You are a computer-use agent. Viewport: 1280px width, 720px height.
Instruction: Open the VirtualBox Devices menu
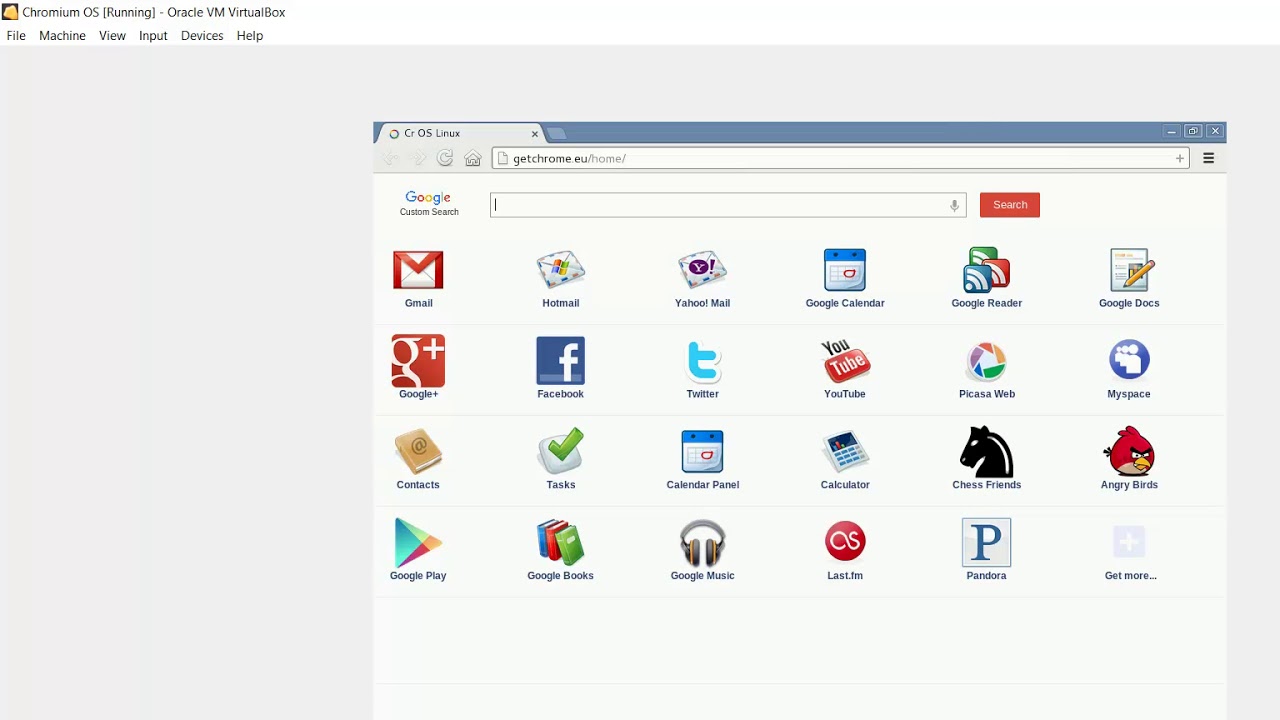click(x=202, y=35)
